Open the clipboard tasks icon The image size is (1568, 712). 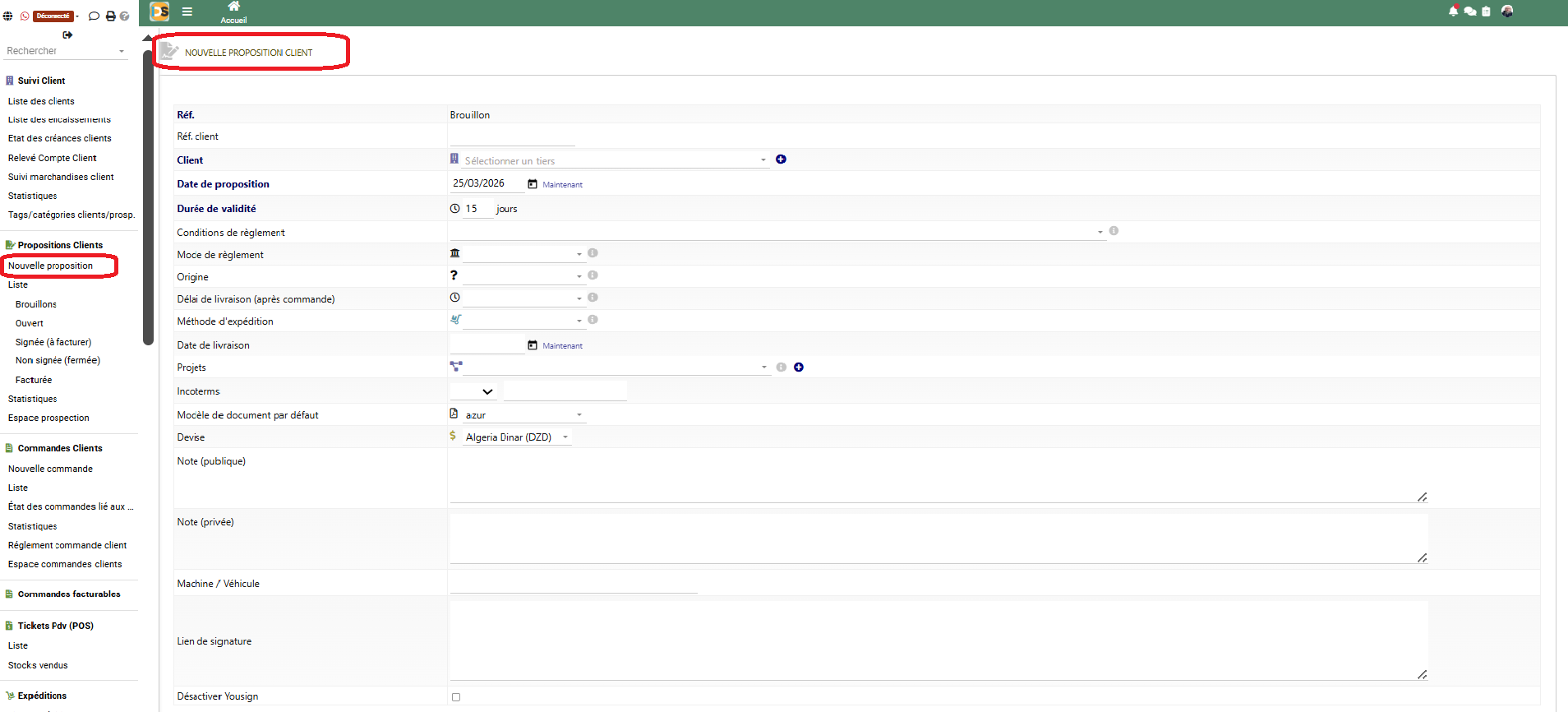click(1486, 12)
